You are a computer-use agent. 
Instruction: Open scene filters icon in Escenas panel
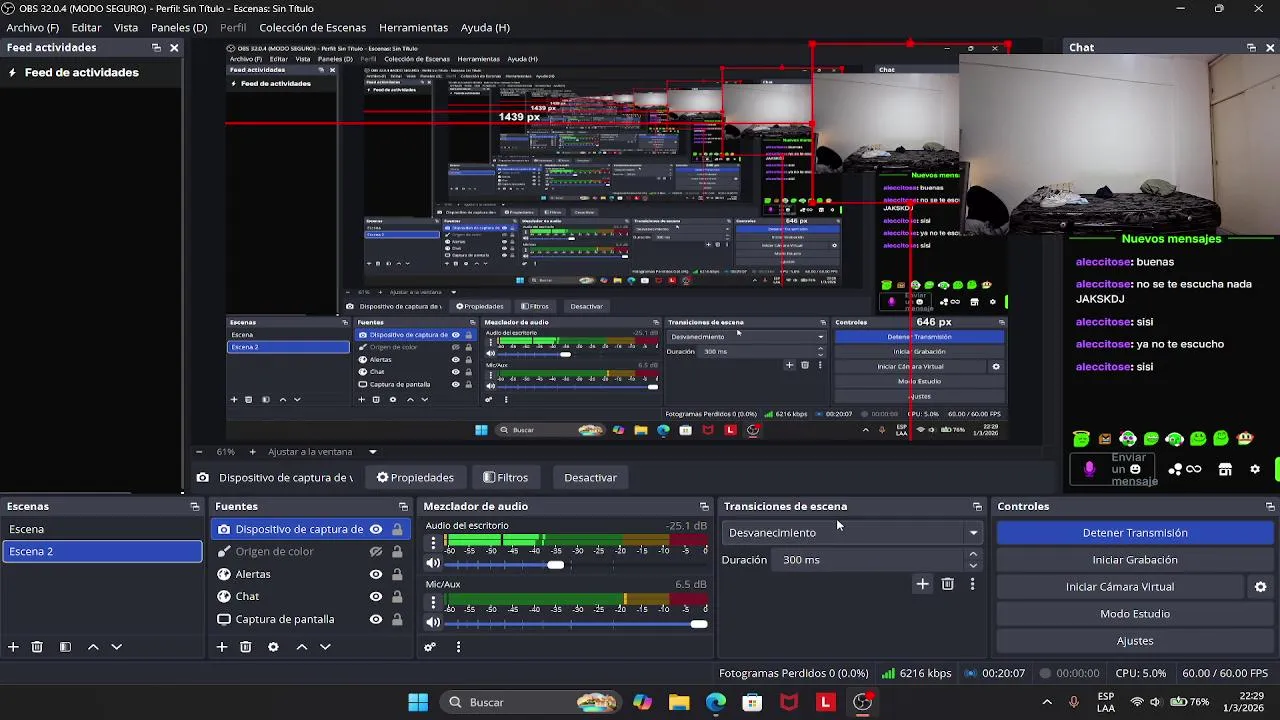pyautogui.click(x=65, y=647)
